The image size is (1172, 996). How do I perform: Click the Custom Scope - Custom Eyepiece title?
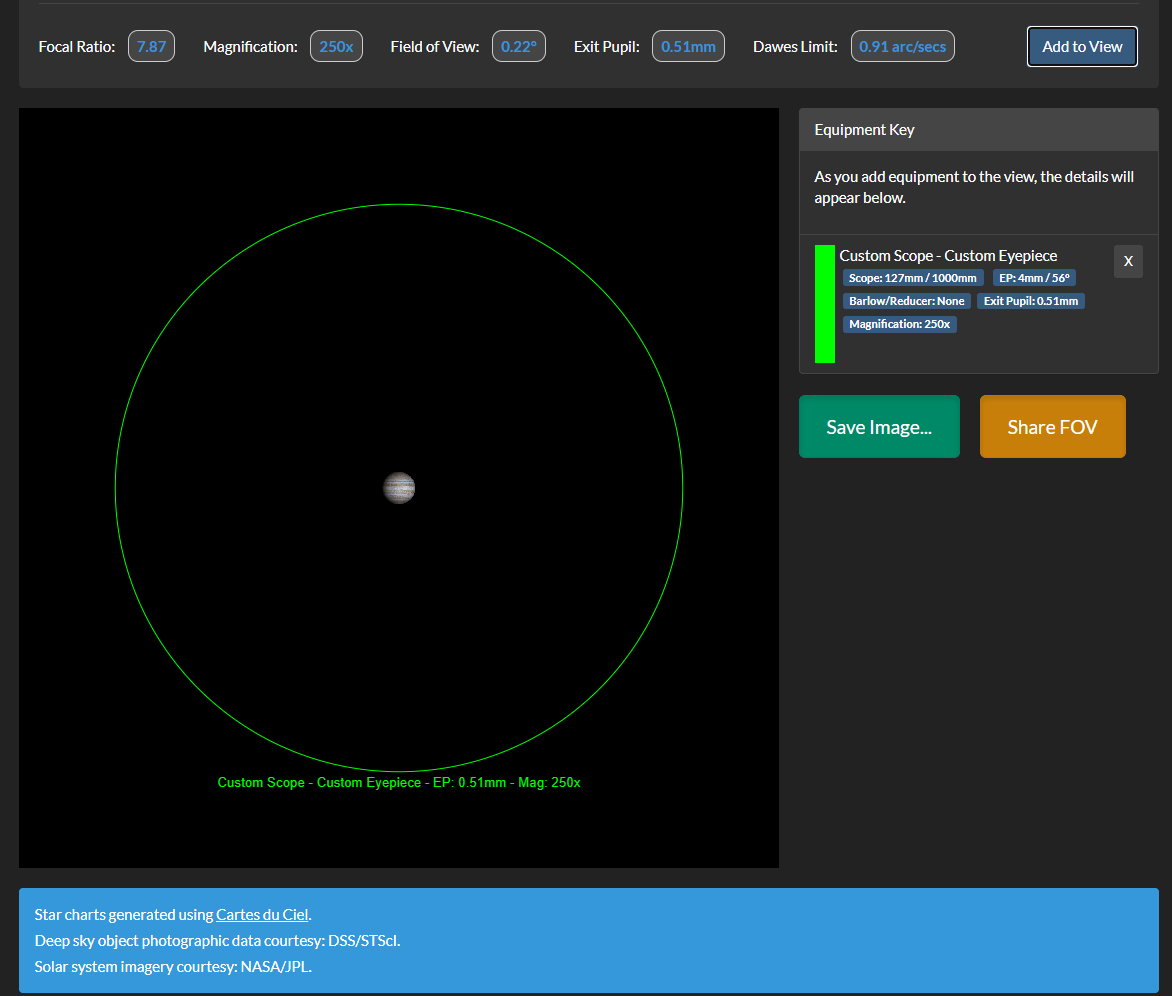click(948, 256)
